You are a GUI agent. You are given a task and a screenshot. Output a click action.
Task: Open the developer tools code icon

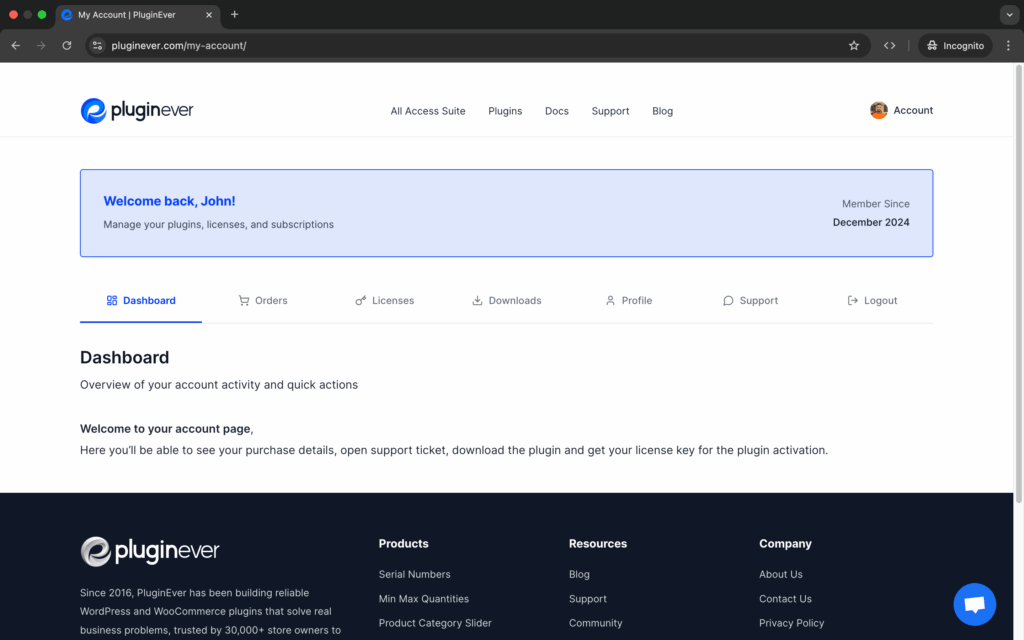coord(889,46)
